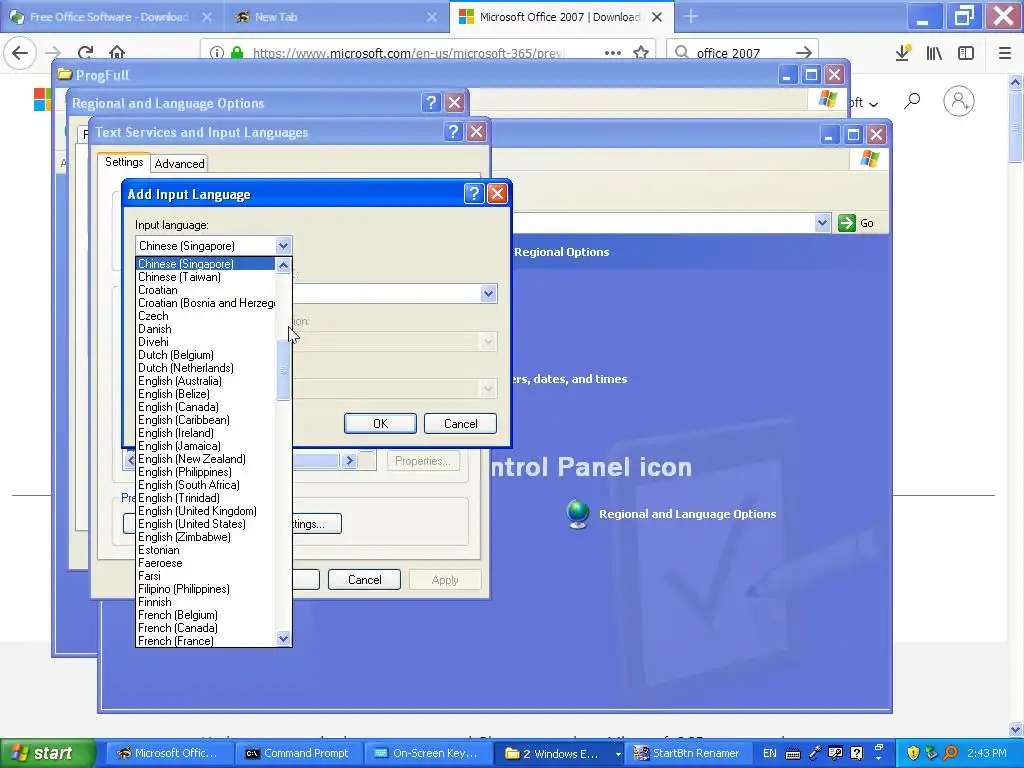
Task: Select Estonian in the language list
Action: pyautogui.click(x=206, y=550)
